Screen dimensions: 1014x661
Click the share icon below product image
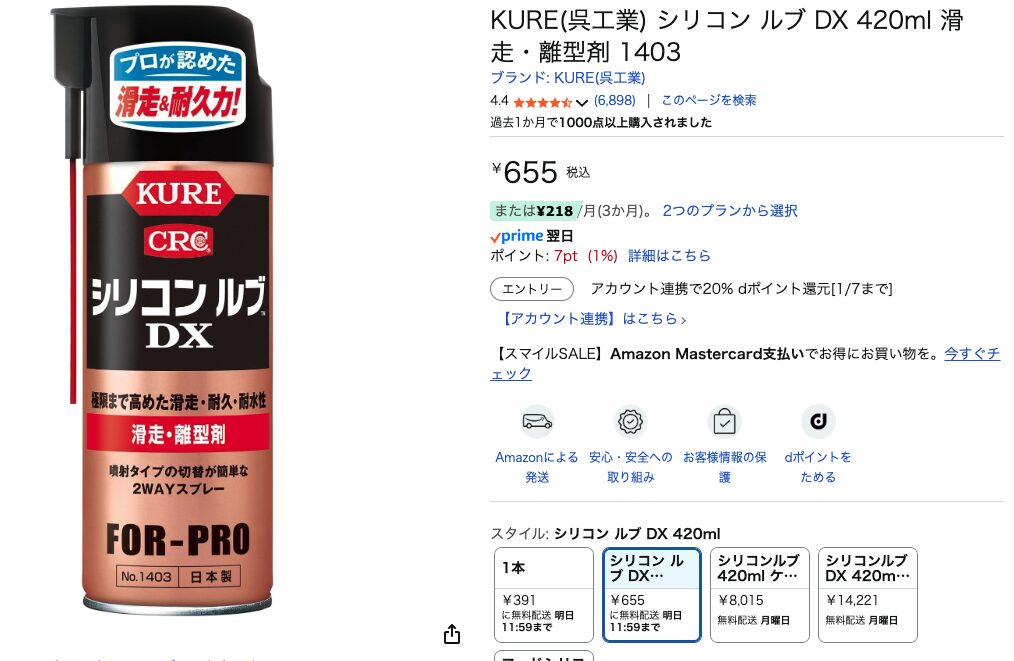(x=452, y=634)
